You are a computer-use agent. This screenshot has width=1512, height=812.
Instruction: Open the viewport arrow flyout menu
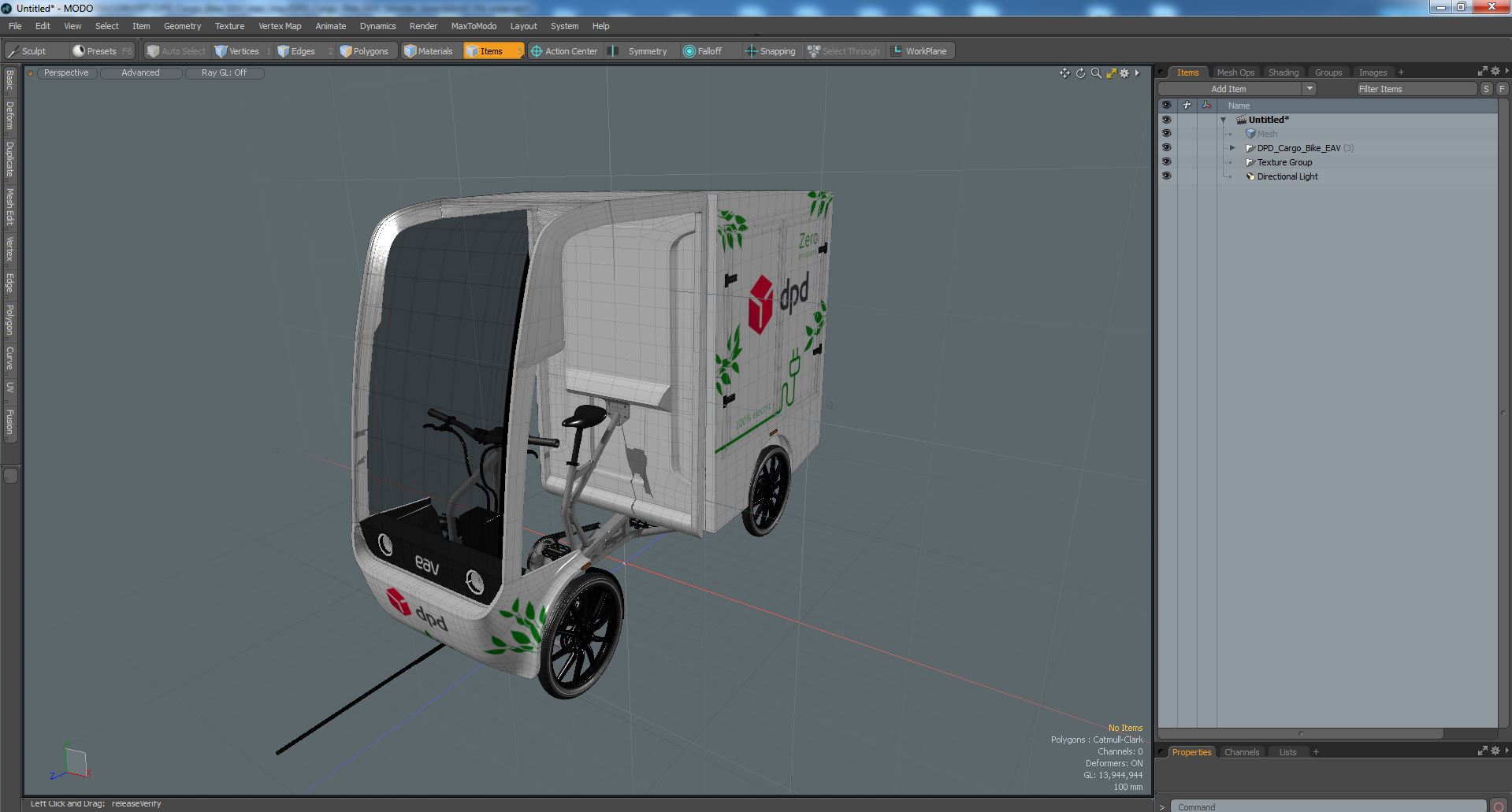(1137, 73)
